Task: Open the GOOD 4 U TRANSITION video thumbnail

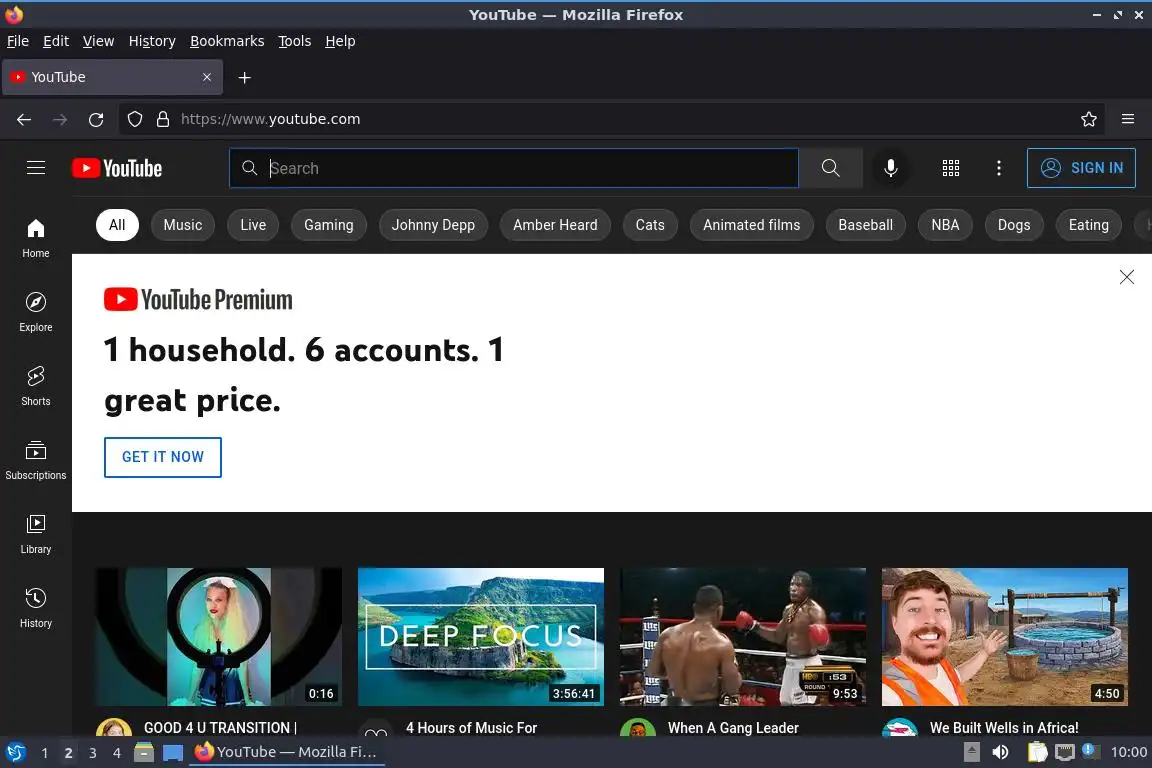Action: (218, 636)
